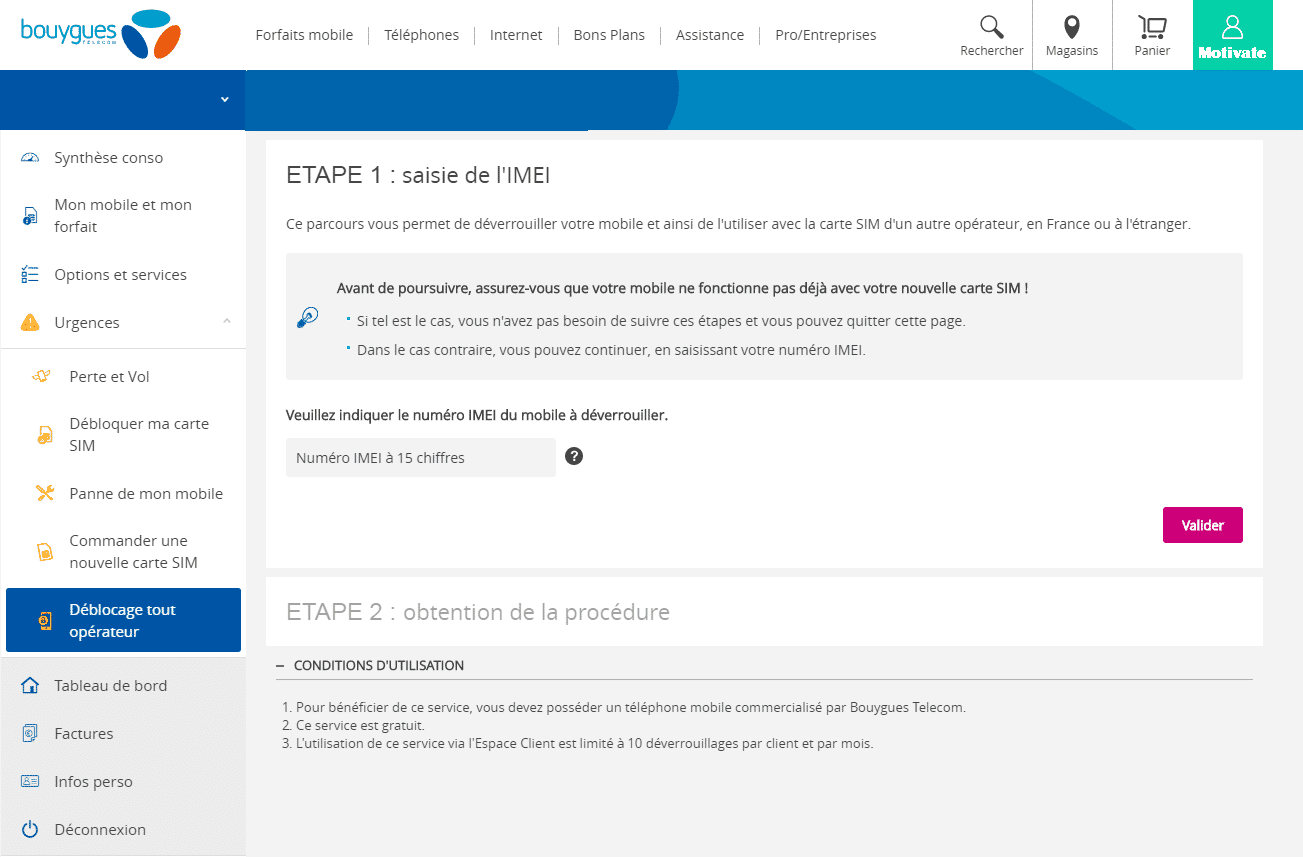
Task: Open Débloquer ma carte SIM link
Action: point(139,435)
